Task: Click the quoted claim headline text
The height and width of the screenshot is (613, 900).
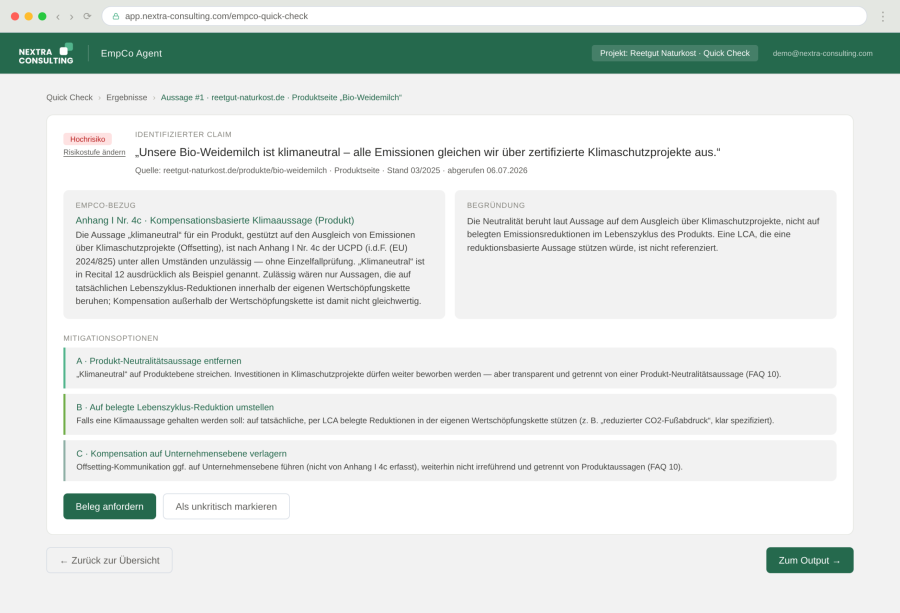Action: click(x=428, y=153)
